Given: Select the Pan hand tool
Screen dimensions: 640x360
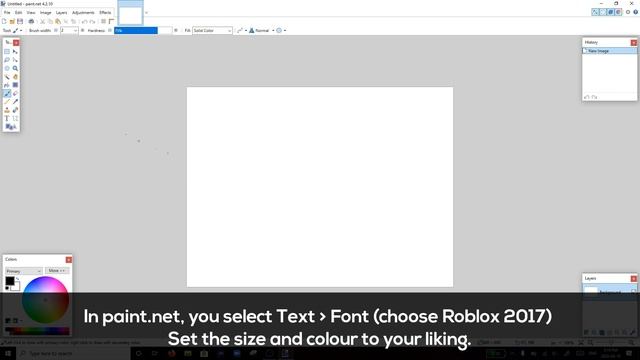Looking at the screenshot, I should tap(15, 77).
